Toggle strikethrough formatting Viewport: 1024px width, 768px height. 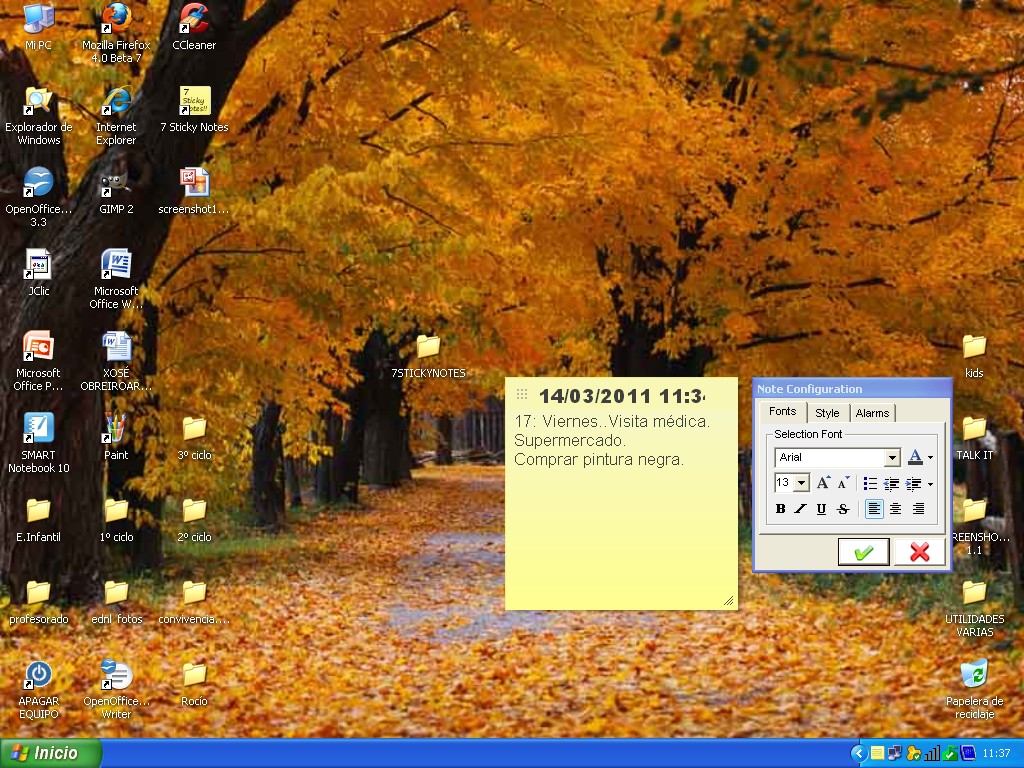pyautogui.click(x=843, y=509)
